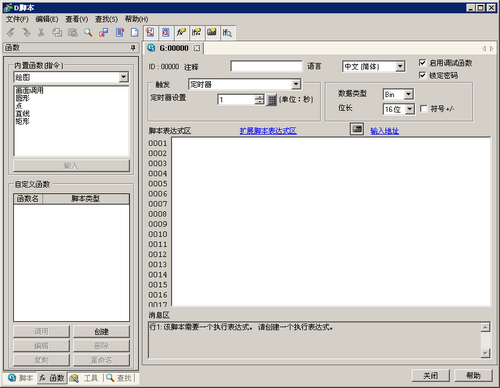Open the 查找(S) menu

pyautogui.click(x=106, y=19)
